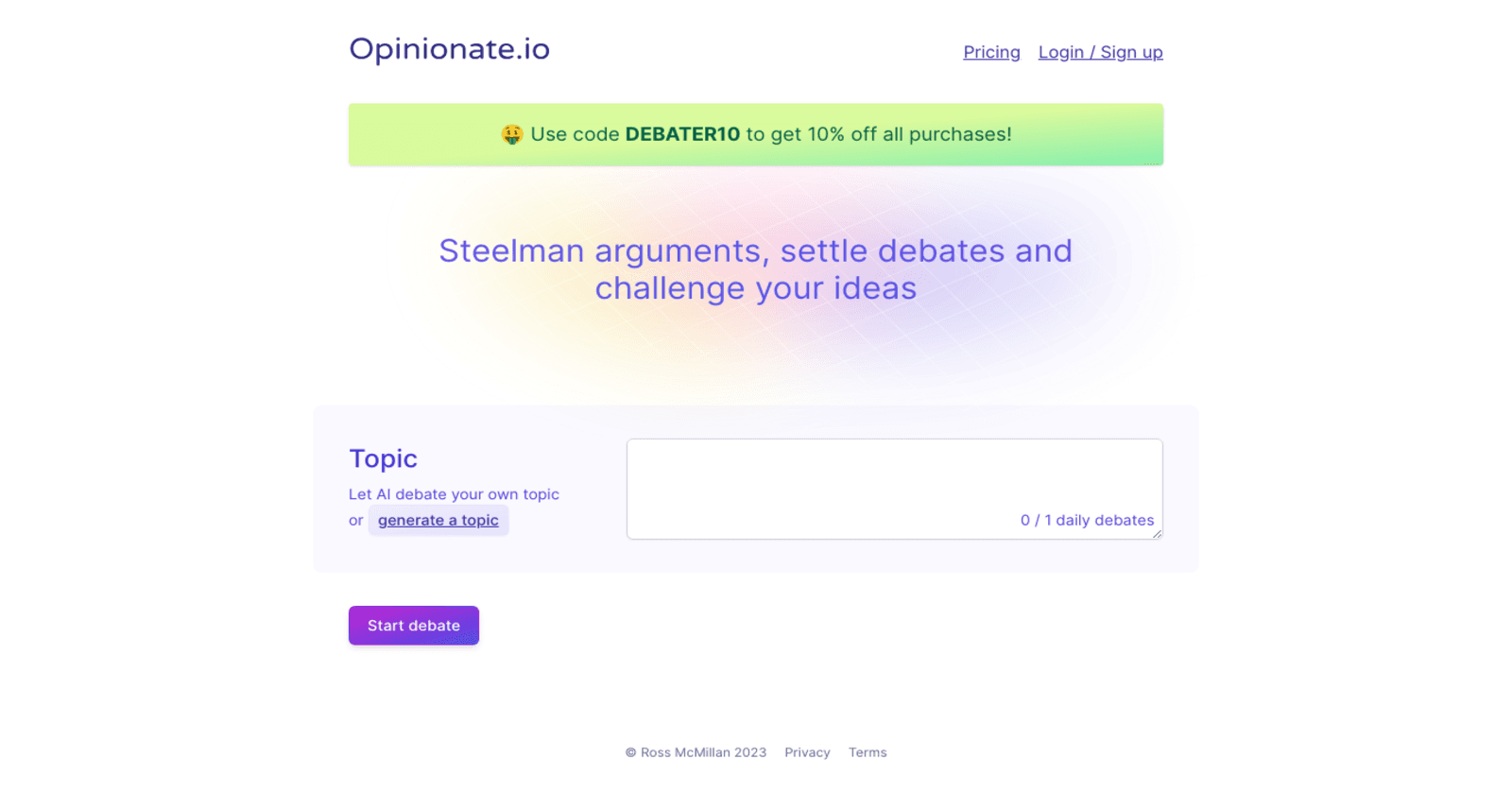Open the Terms page
Image resolution: width=1512 pixels, height=794 pixels.
pyautogui.click(x=867, y=752)
